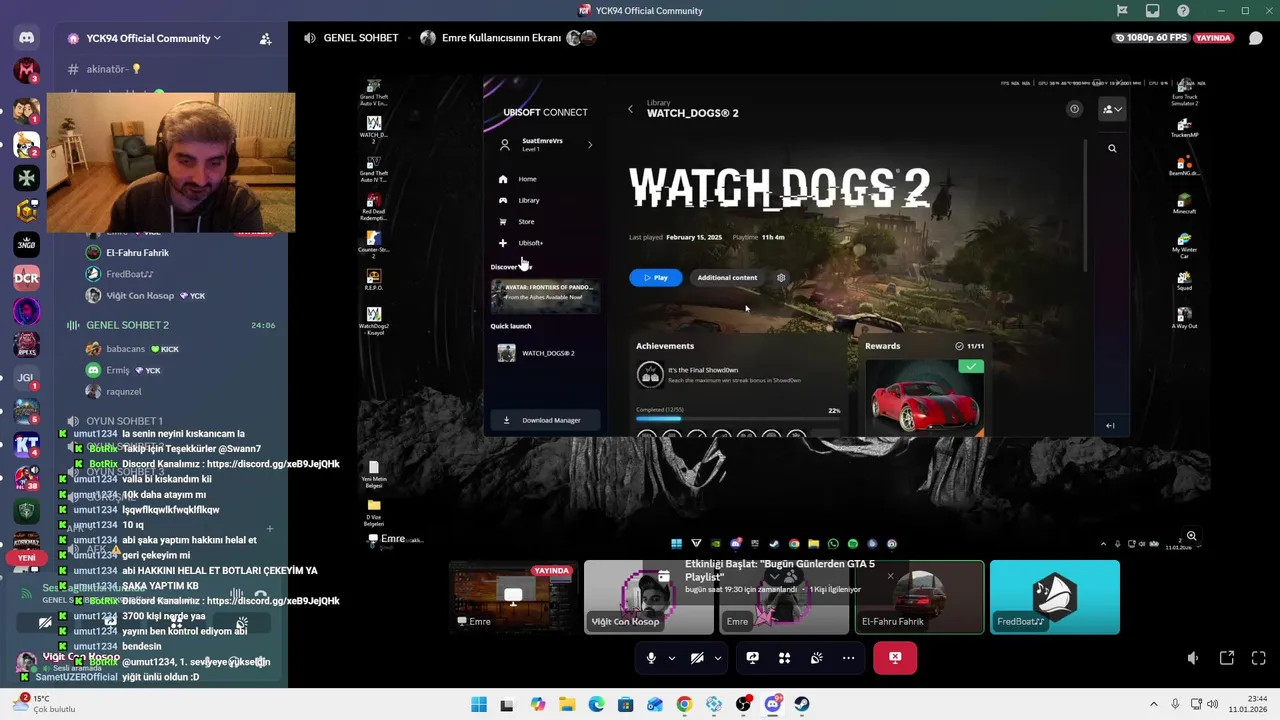Expand SuatEmreVrs profile arrow in Ubisoft Connect
Viewport: 1280px width, 720px height.
tap(590, 145)
